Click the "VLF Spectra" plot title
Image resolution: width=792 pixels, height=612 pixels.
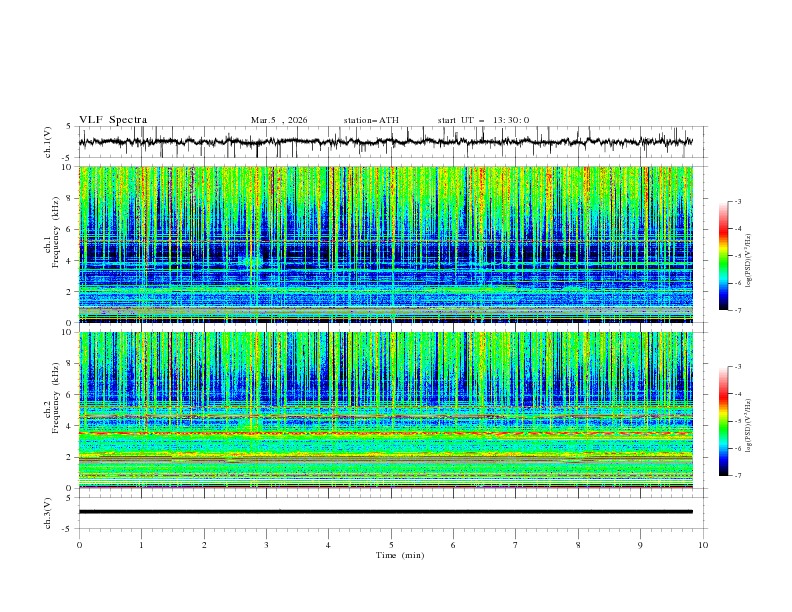click(113, 120)
